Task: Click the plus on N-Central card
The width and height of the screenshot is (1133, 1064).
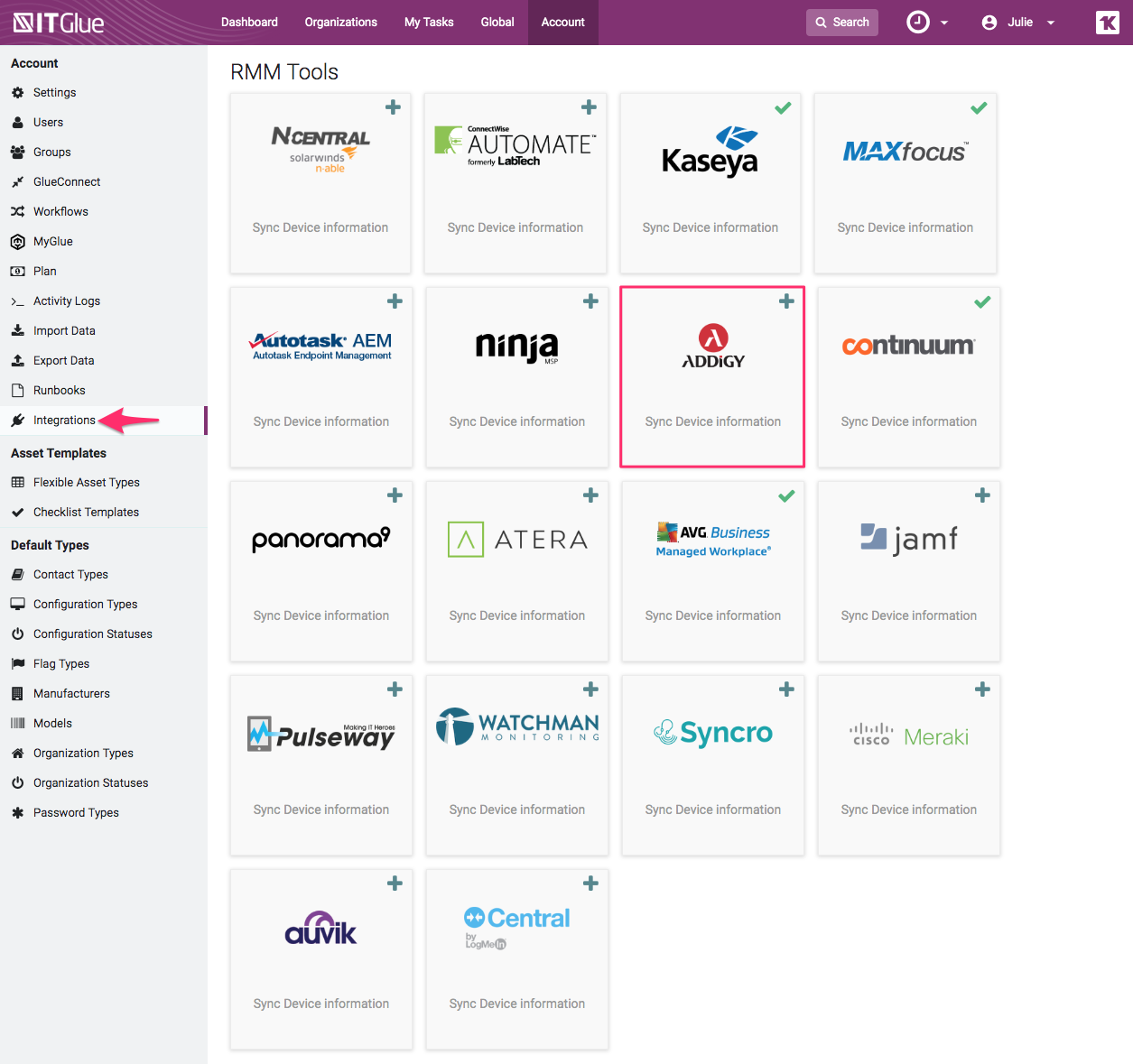Action: (x=393, y=107)
